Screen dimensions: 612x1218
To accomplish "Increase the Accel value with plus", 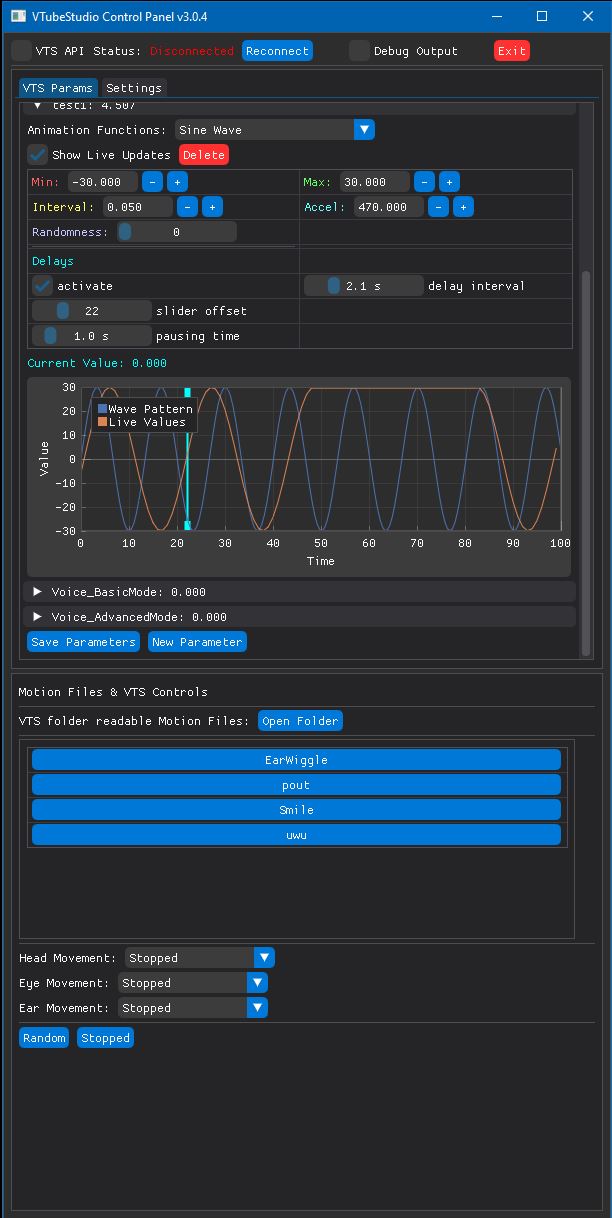I will click(463, 207).
